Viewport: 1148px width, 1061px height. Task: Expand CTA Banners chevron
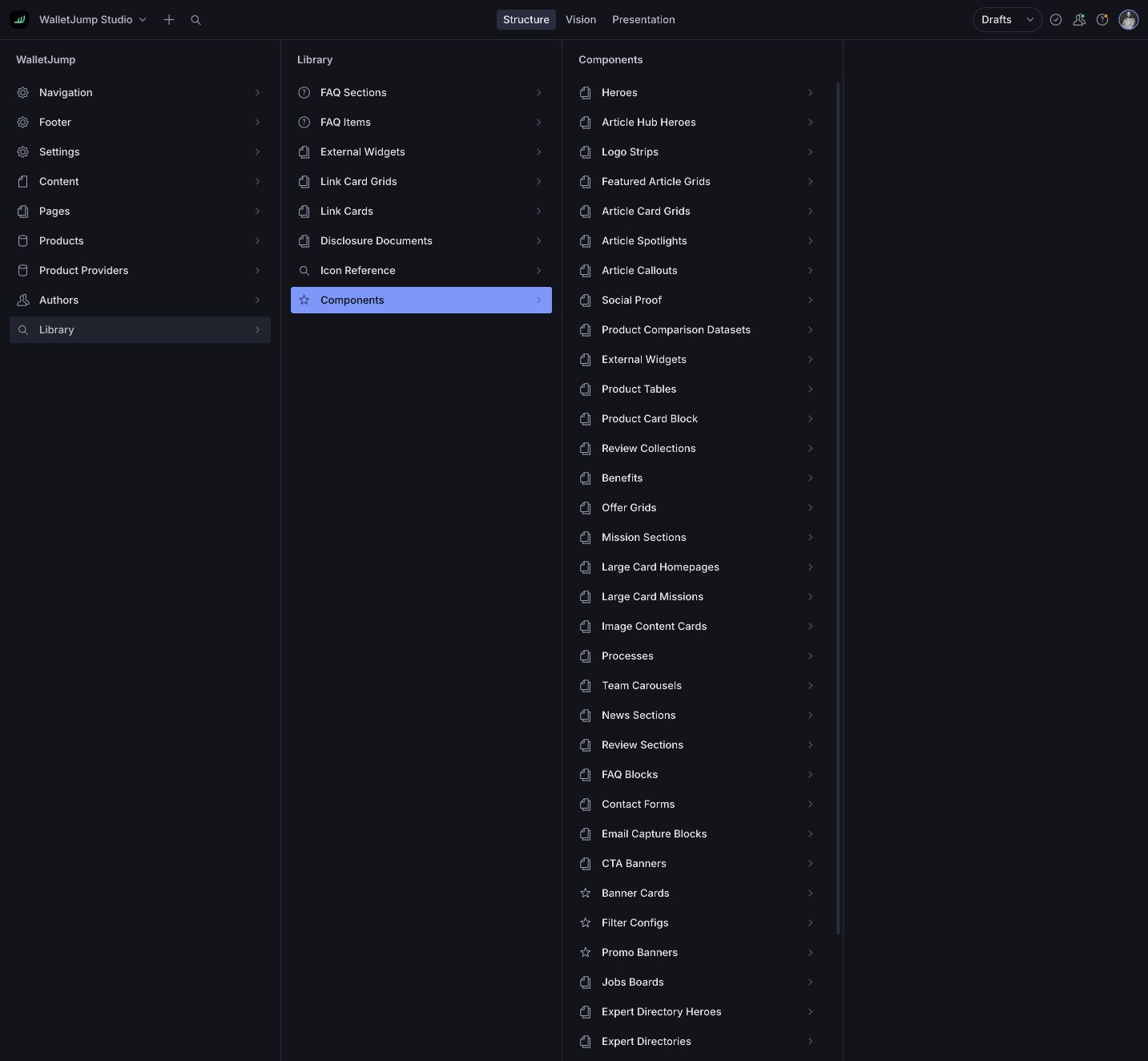pos(810,863)
